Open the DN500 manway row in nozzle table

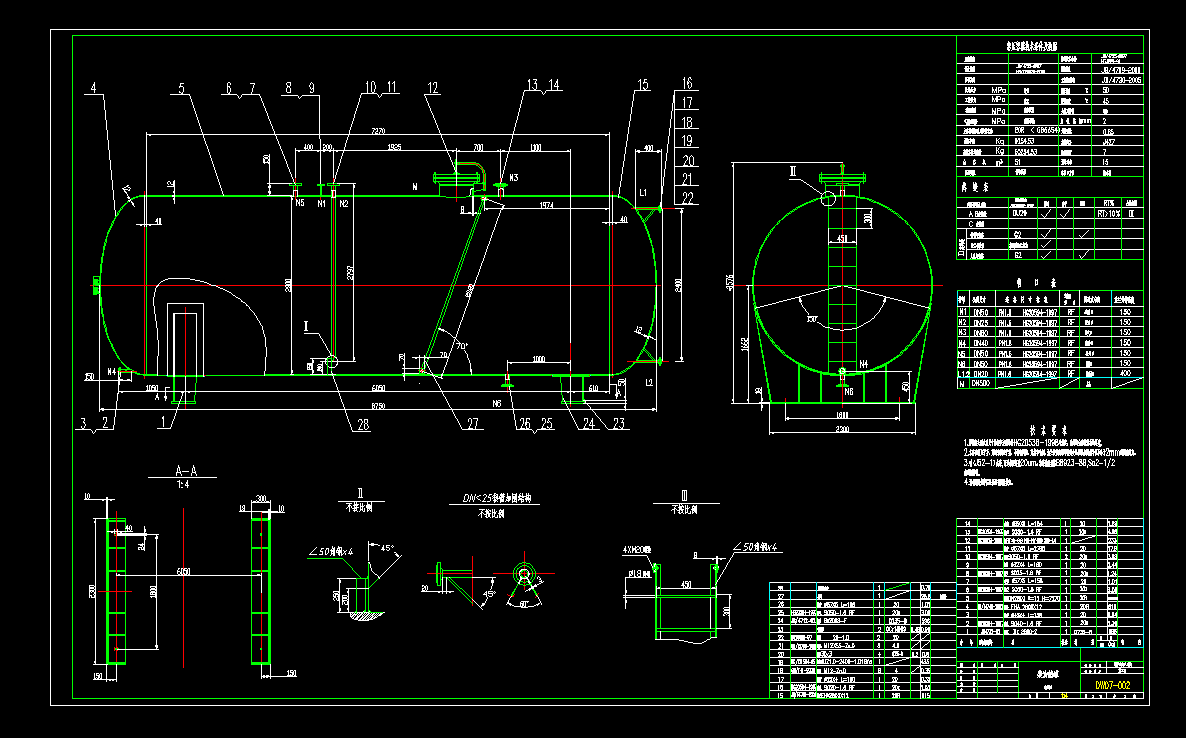(1000, 383)
